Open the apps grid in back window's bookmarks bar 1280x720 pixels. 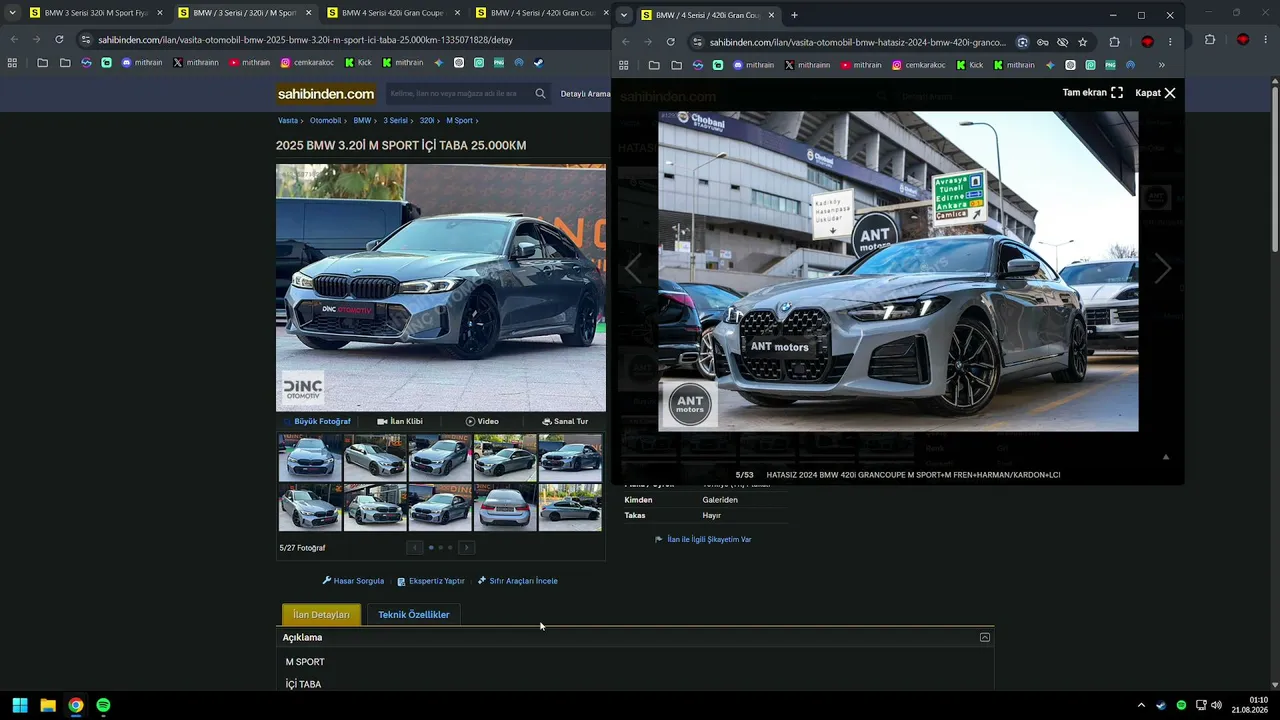12,63
